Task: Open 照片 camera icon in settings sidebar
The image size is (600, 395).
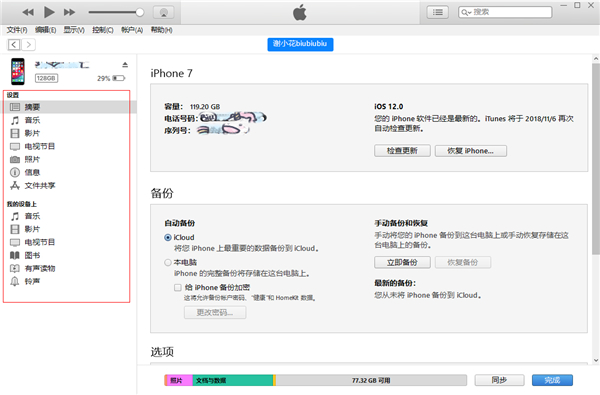Action: point(15,159)
